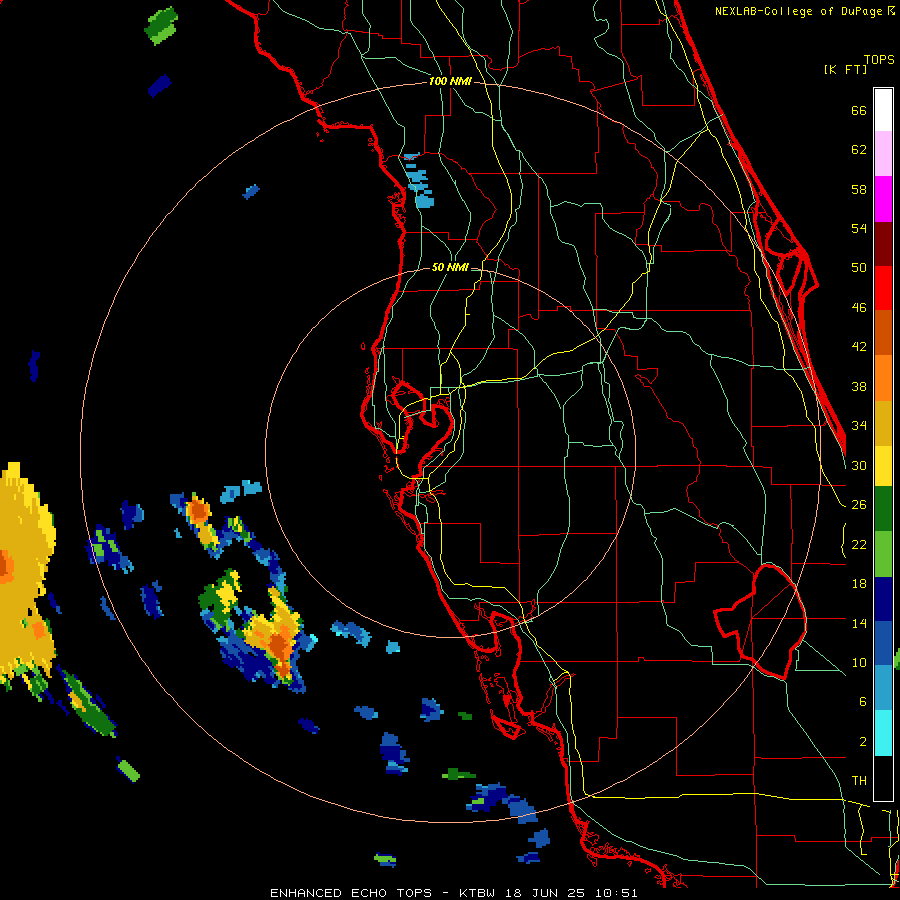The width and height of the screenshot is (900, 900).
Task: Click the 'KTBW' station identifier in caption
Action: pos(476,893)
